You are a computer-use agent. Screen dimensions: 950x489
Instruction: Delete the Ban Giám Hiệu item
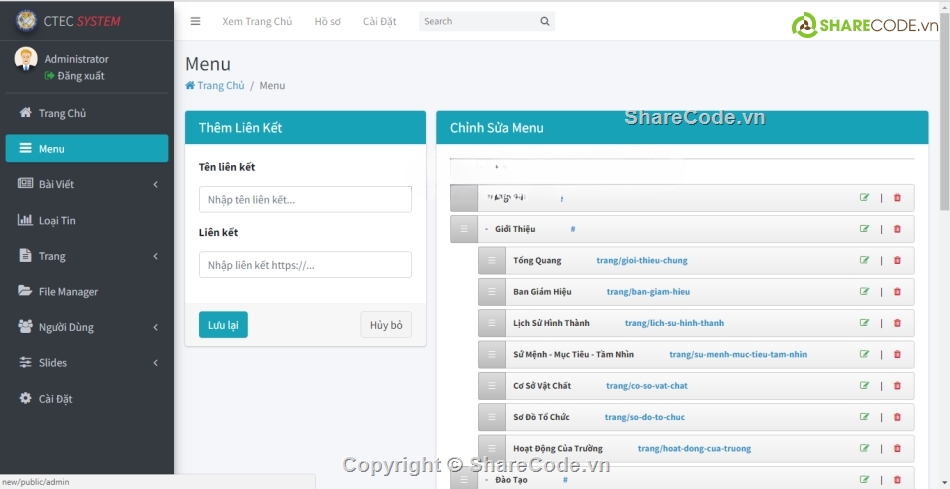[x=897, y=291]
